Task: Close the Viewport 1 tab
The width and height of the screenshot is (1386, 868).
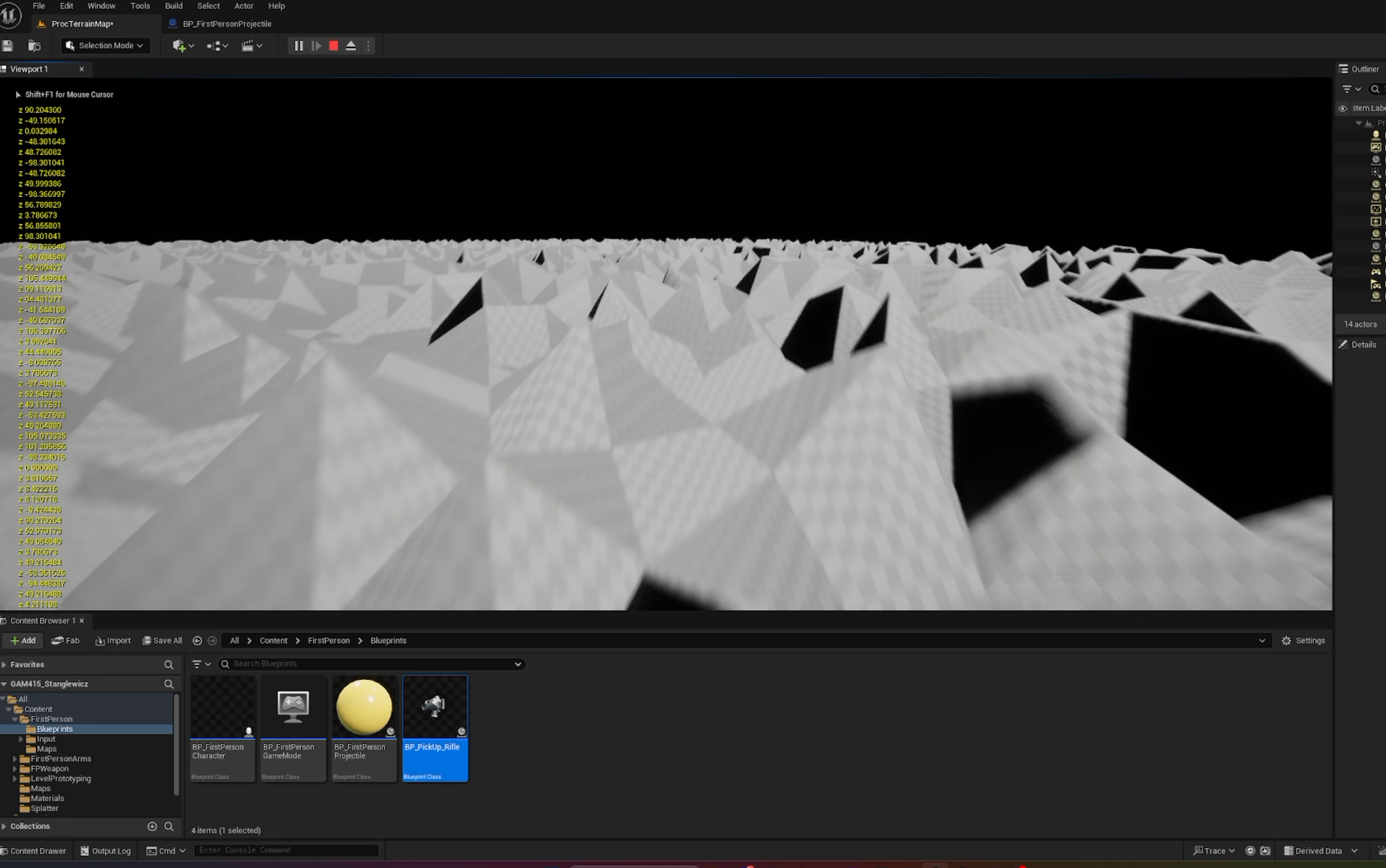Action: tap(82, 69)
